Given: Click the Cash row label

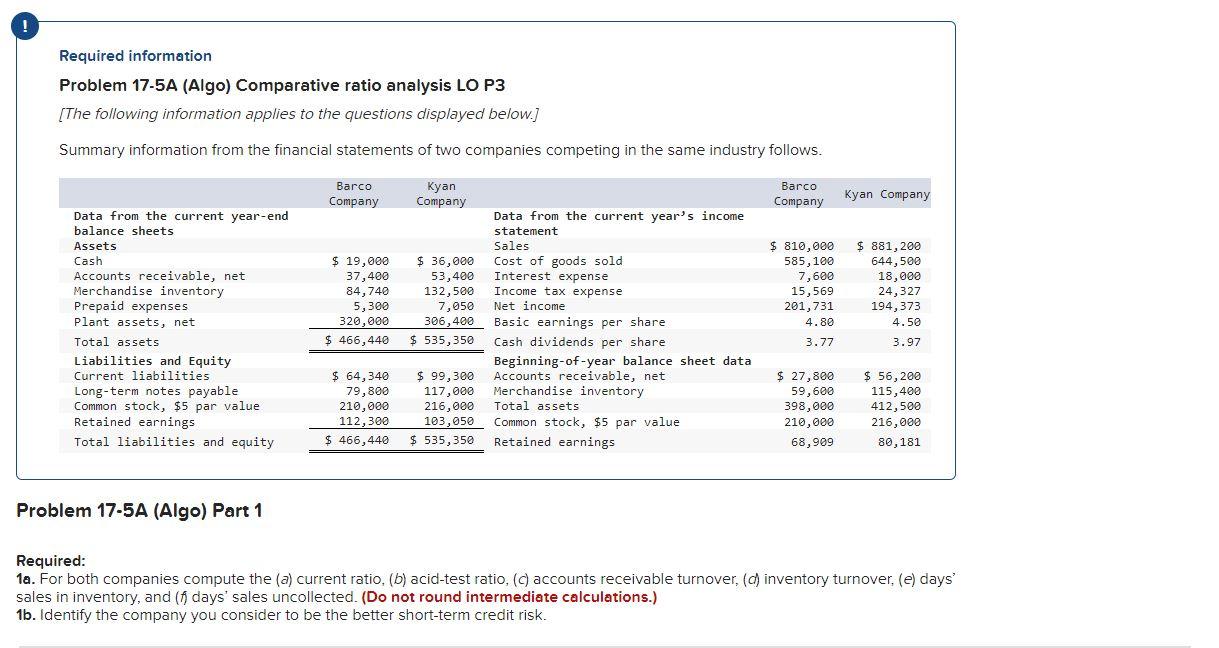Looking at the screenshot, I should (x=86, y=260).
